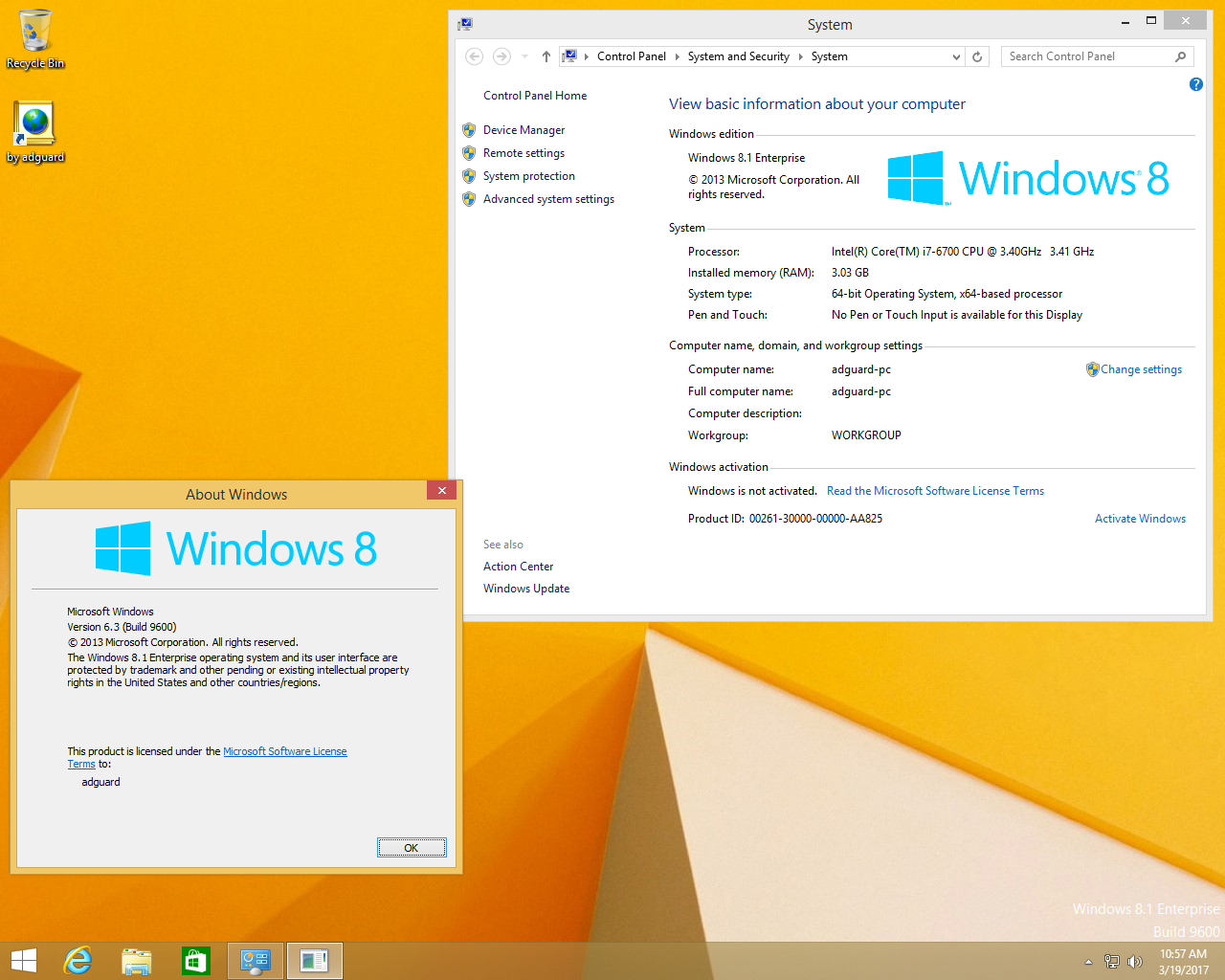1225x980 pixels.
Task: Click Change settings link
Action: pos(1141,369)
